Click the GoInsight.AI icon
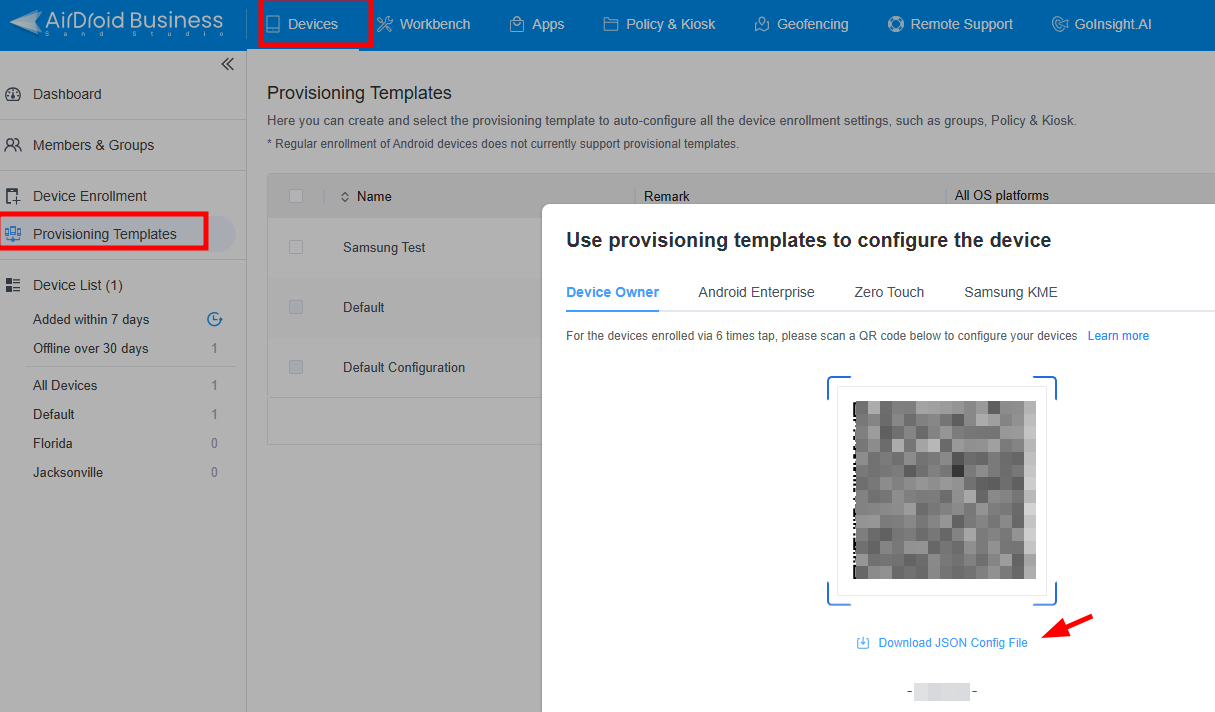The image size is (1215, 712). (x=1060, y=24)
